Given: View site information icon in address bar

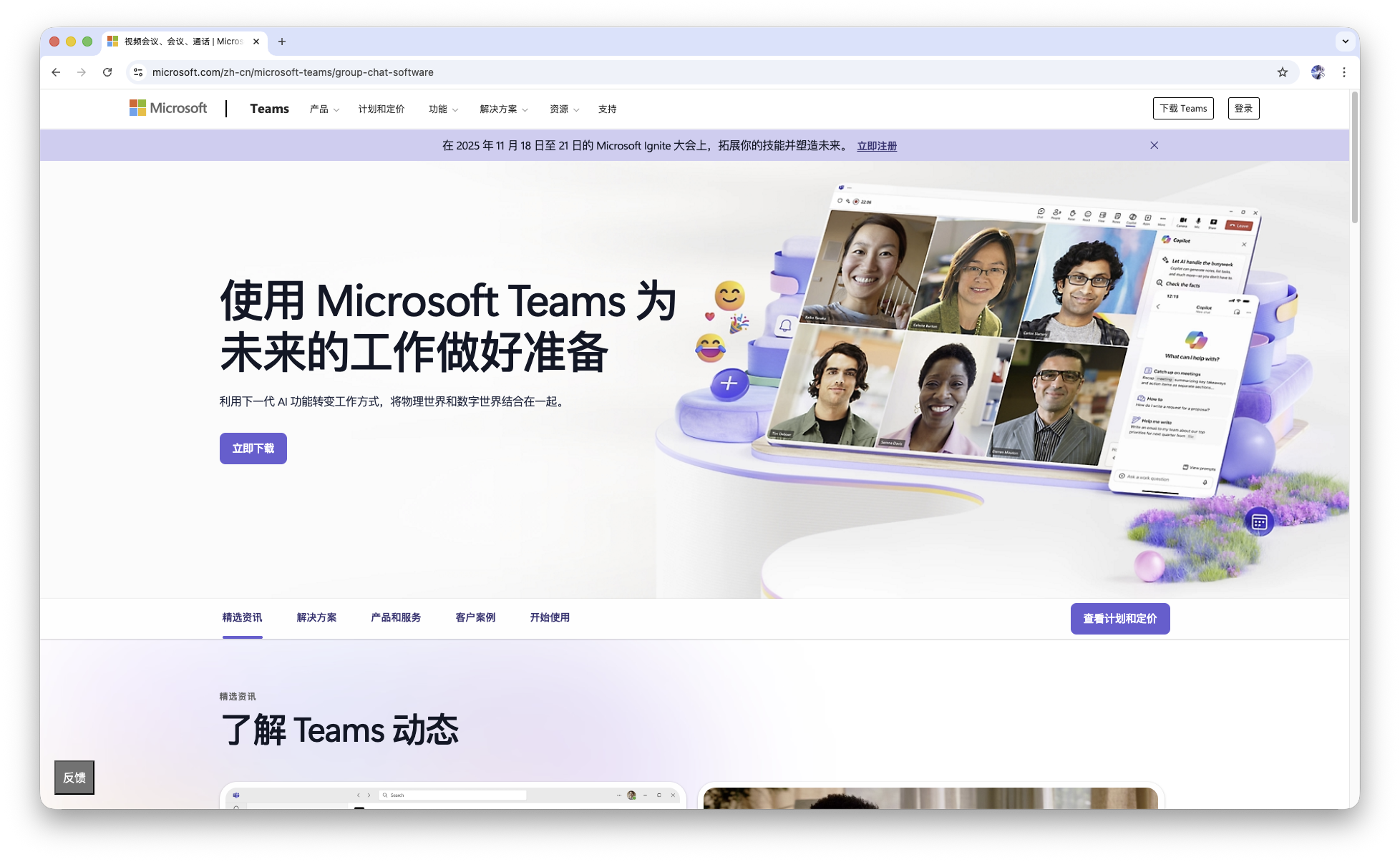Looking at the screenshot, I should tap(139, 72).
